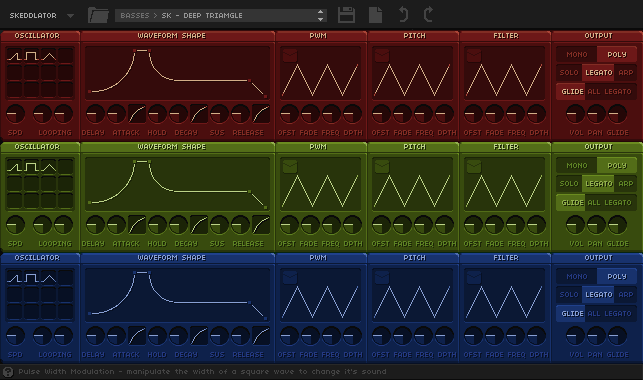
Task: Adjust the red envelope HOLD knob
Action: click(x=157, y=114)
